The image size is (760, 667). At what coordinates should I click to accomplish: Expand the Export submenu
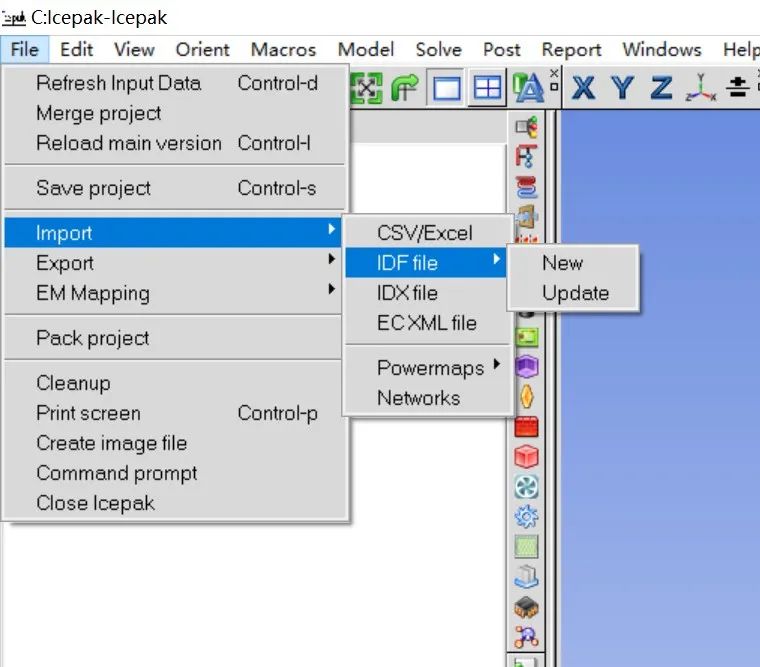(173, 263)
